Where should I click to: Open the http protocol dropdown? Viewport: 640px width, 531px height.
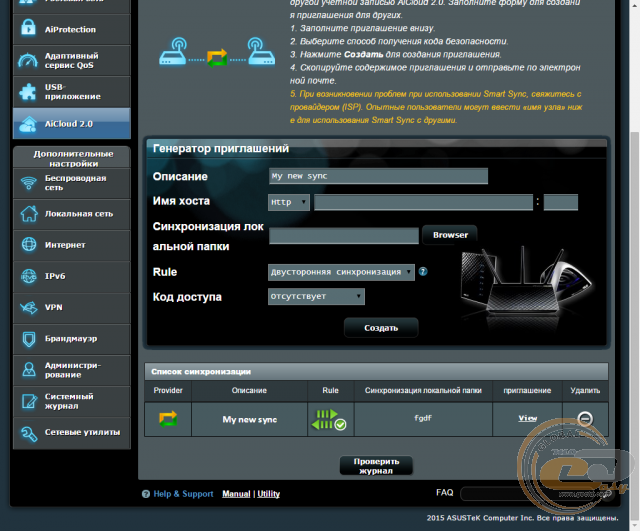tap(289, 202)
